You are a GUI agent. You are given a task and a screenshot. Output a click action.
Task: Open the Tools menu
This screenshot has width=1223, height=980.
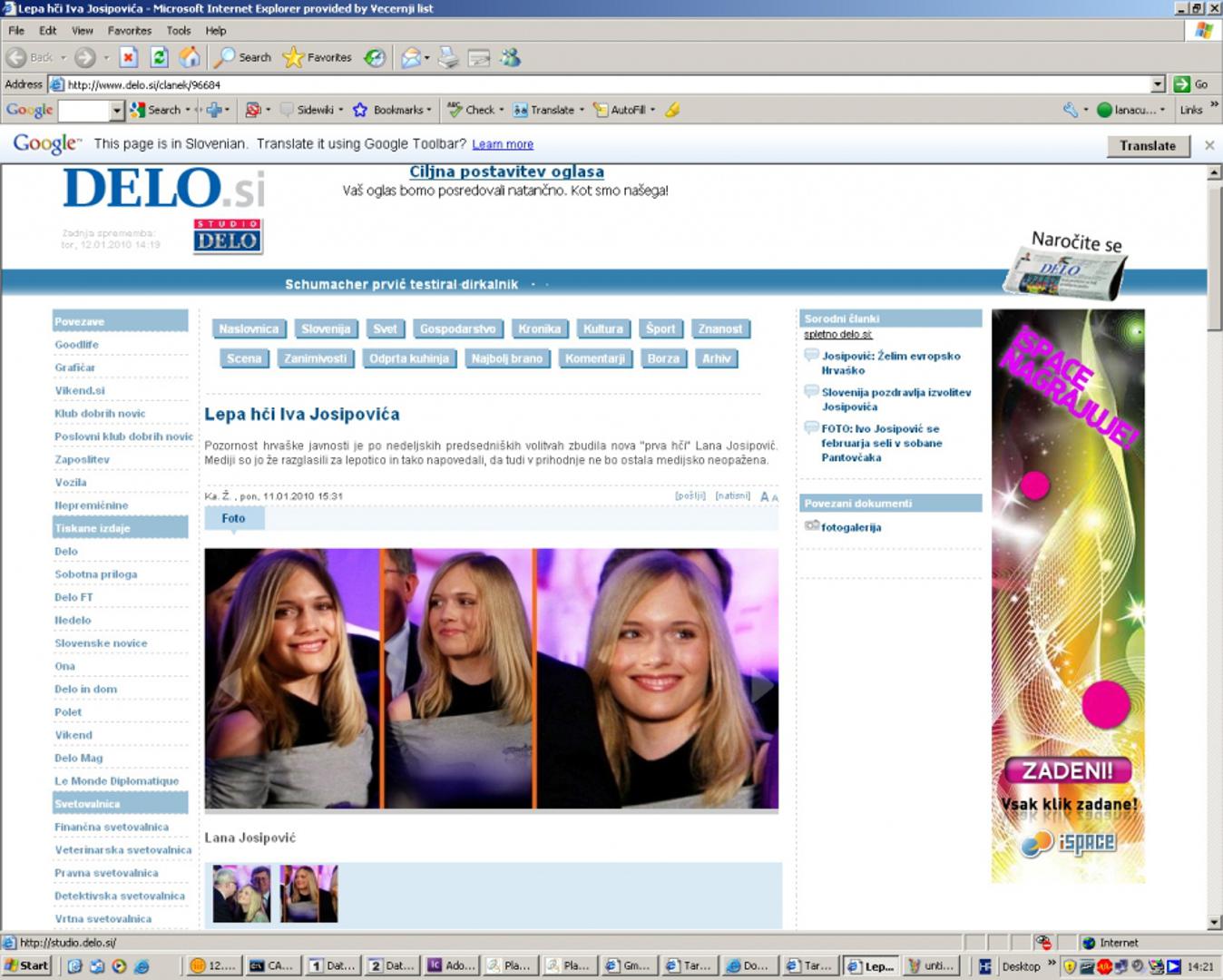point(179,31)
